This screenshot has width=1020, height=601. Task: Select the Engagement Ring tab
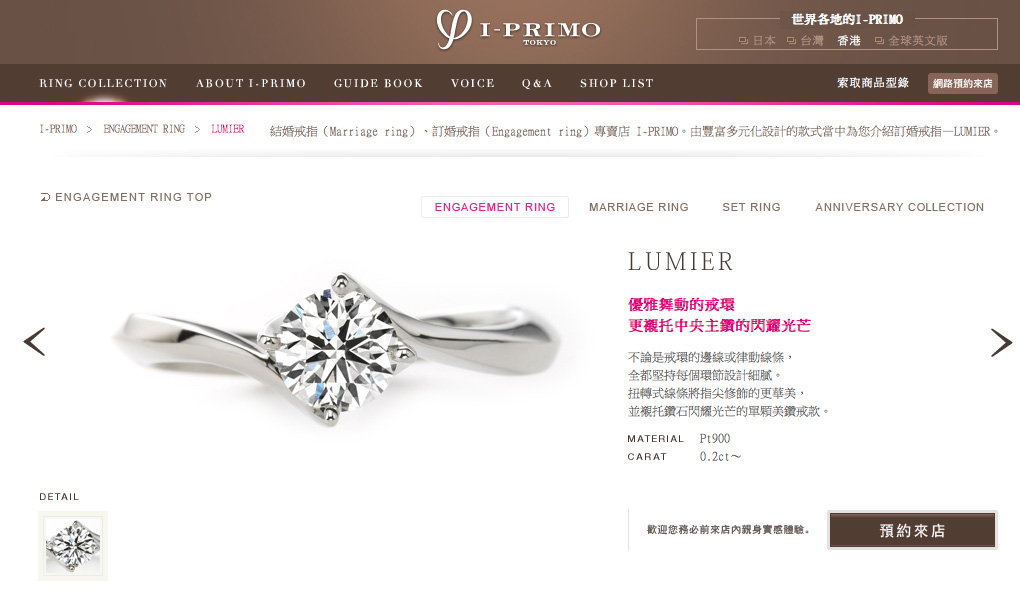pyautogui.click(x=495, y=207)
